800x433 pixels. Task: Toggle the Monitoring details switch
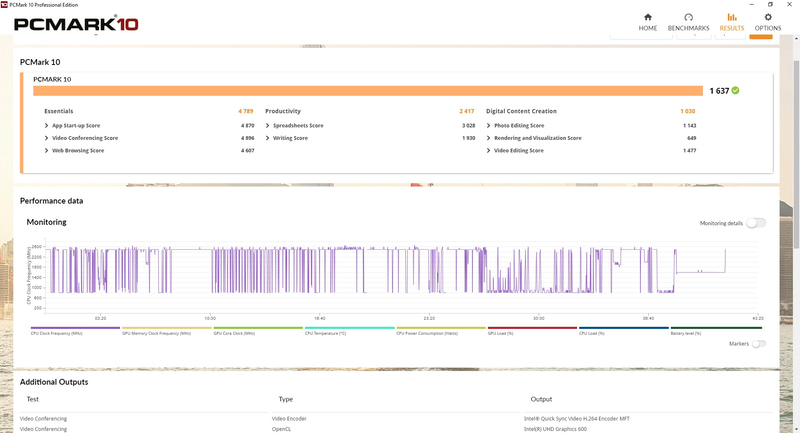click(756, 223)
